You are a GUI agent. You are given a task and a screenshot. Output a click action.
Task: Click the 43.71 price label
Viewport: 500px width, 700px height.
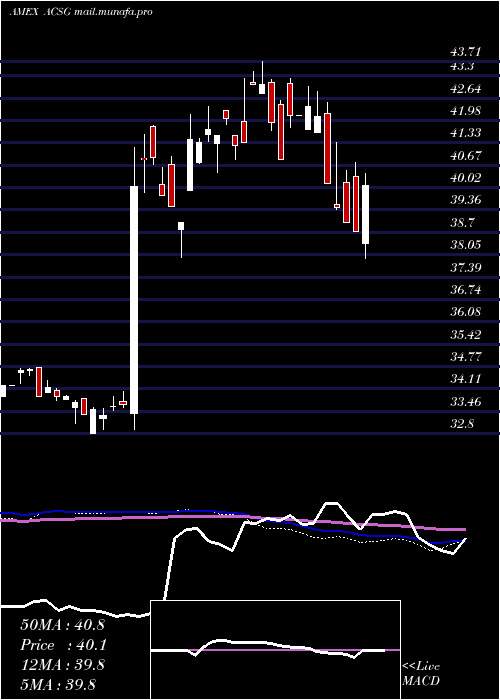[466, 52]
